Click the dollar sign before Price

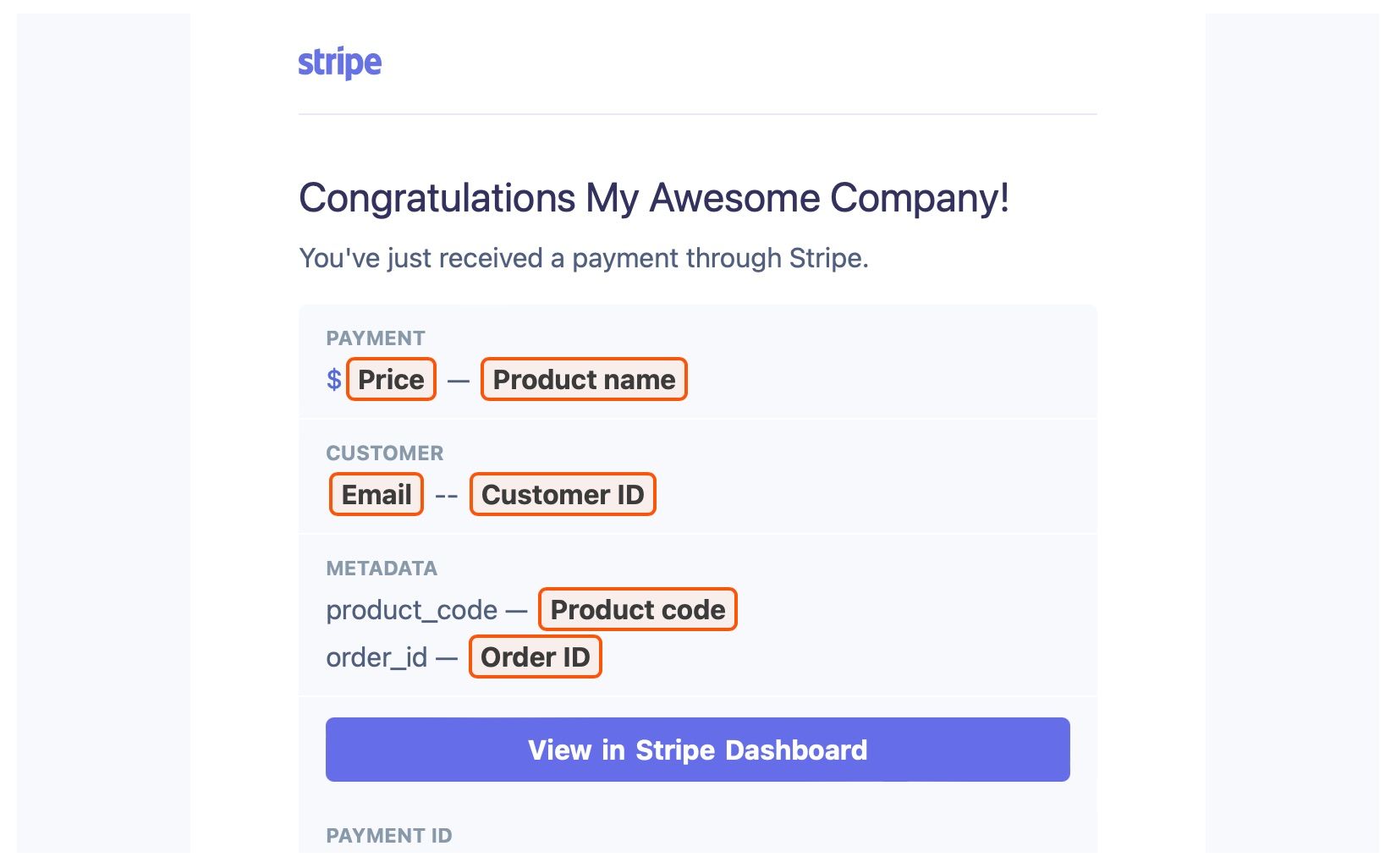(334, 380)
